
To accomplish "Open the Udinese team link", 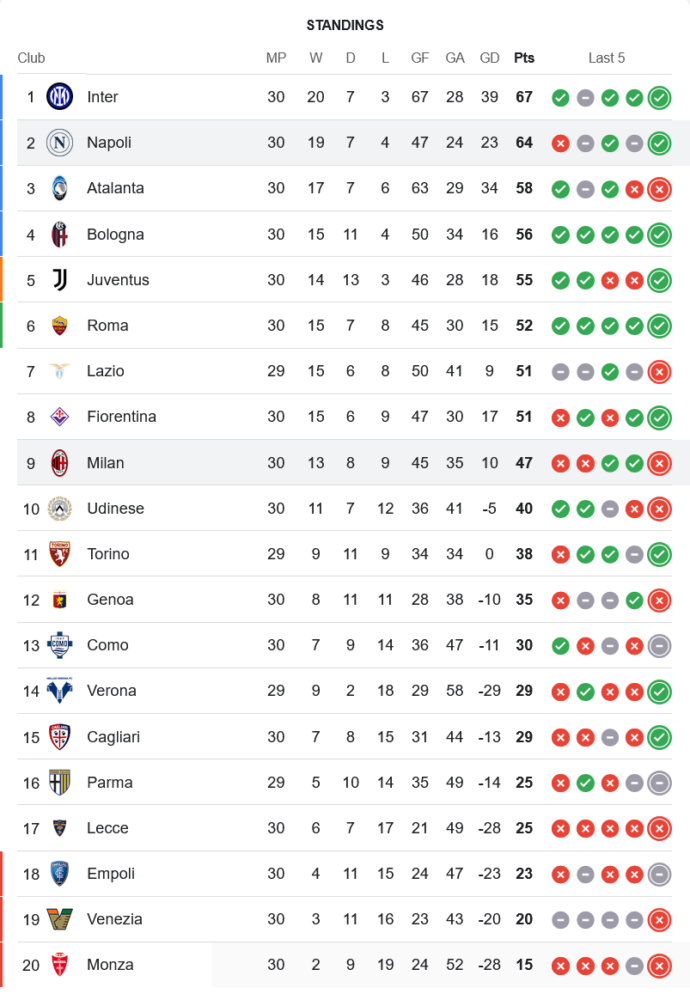I will tap(115, 509).
